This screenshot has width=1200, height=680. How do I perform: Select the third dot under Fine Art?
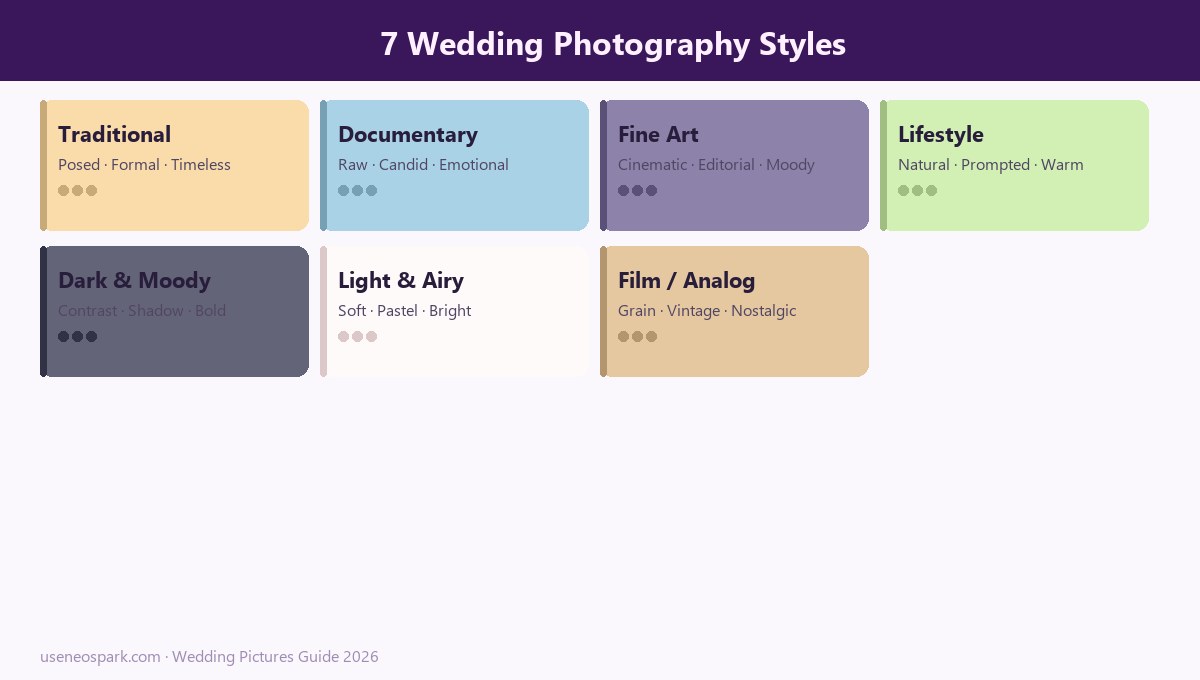click(x=652, y=190)
